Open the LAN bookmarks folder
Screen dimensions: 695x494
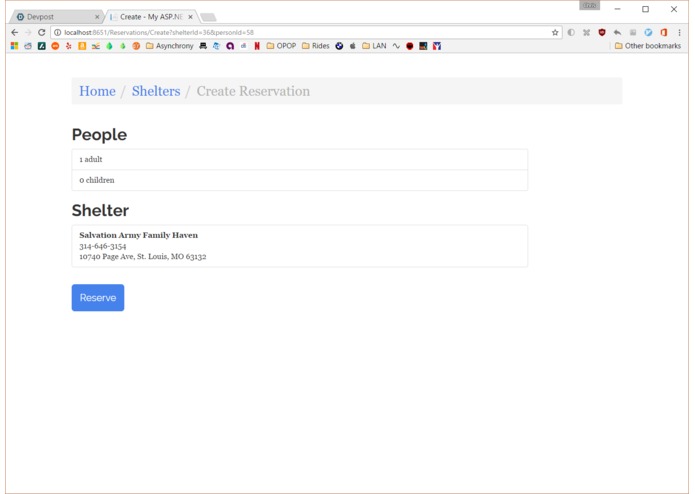(x=374, y=46)
